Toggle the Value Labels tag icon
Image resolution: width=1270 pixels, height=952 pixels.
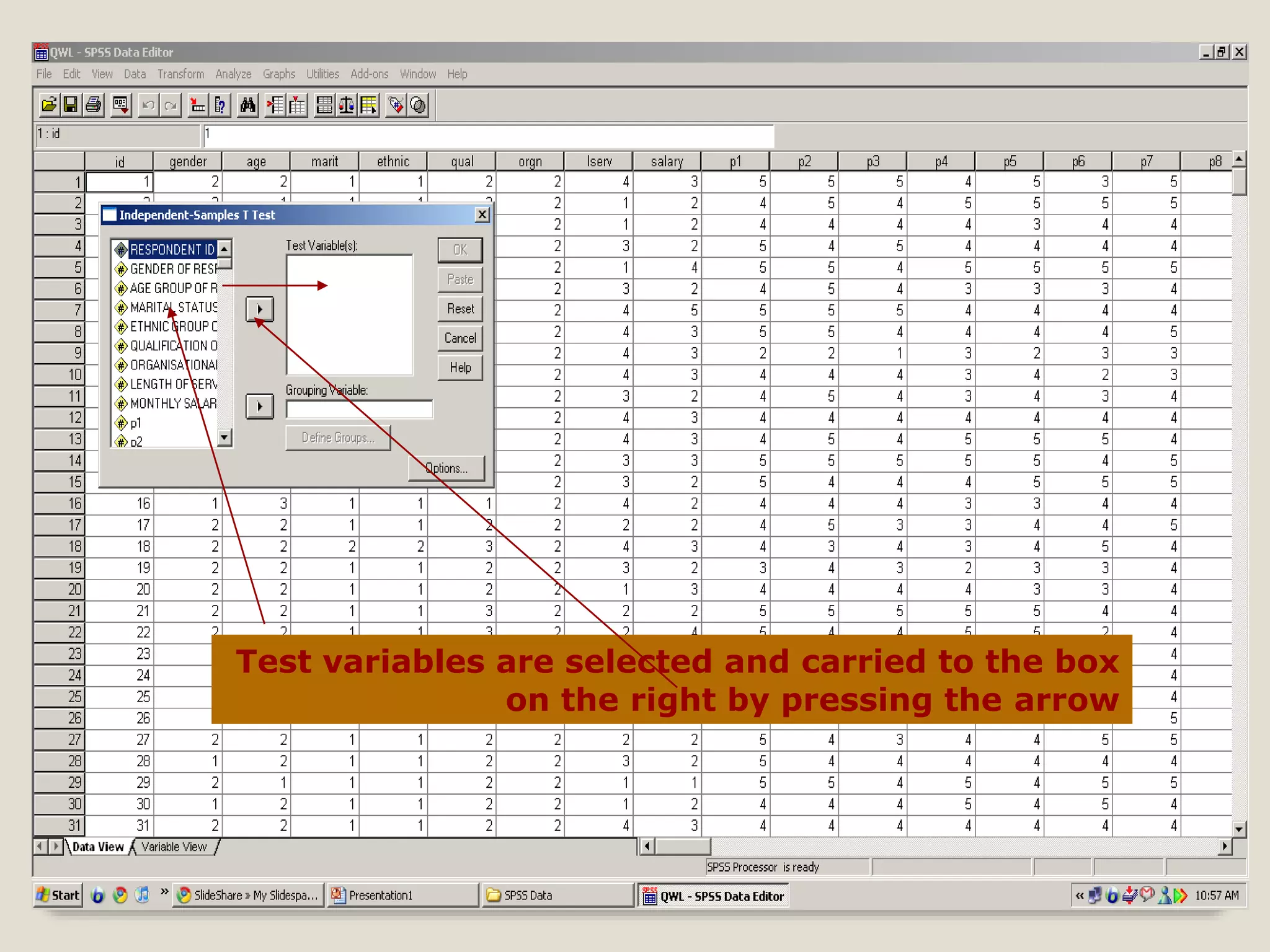[x=396, y=105]
